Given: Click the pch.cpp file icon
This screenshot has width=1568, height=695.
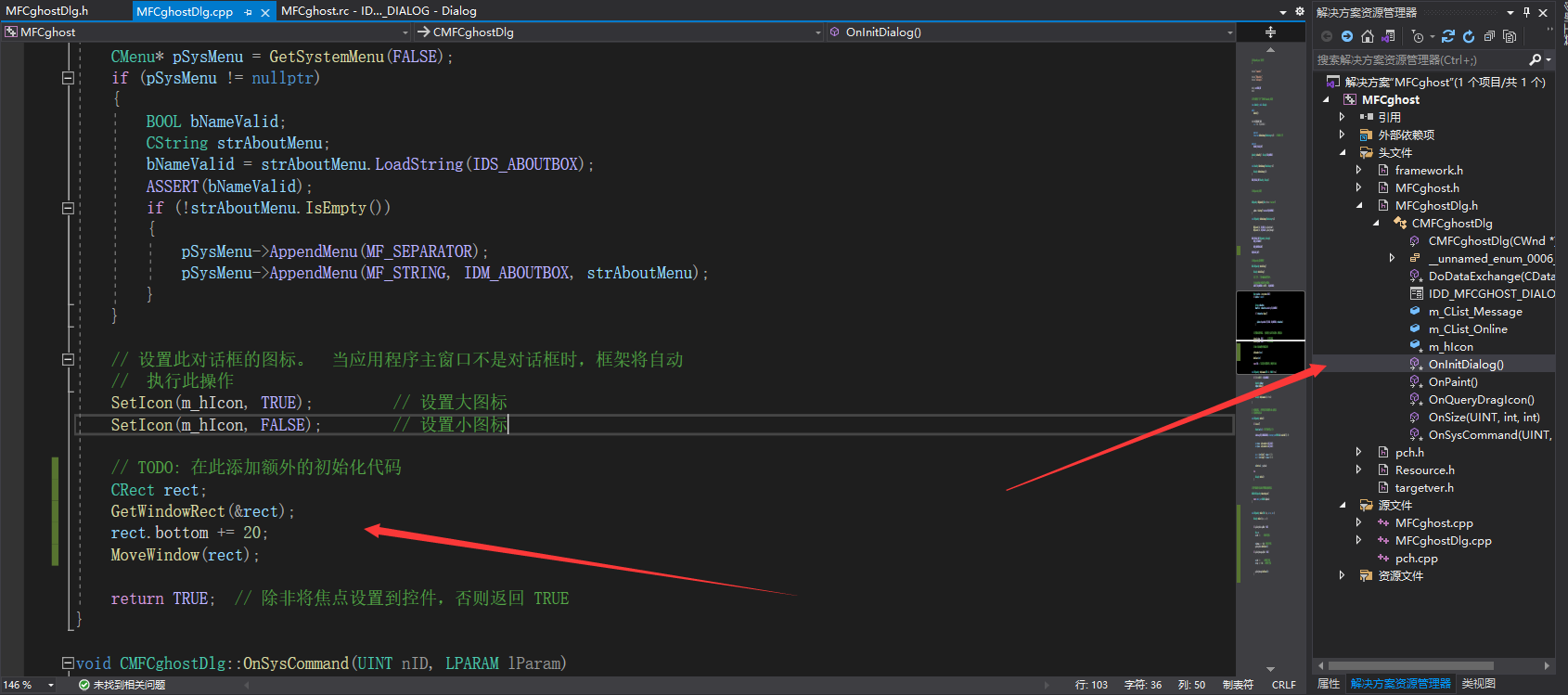Looking at the screenshot, I should pos(1383,559).
